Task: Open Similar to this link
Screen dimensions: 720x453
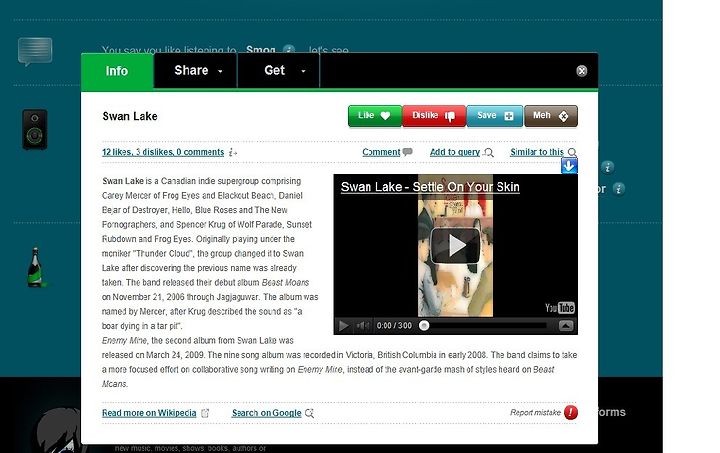Action: click(x=537, y=152)
